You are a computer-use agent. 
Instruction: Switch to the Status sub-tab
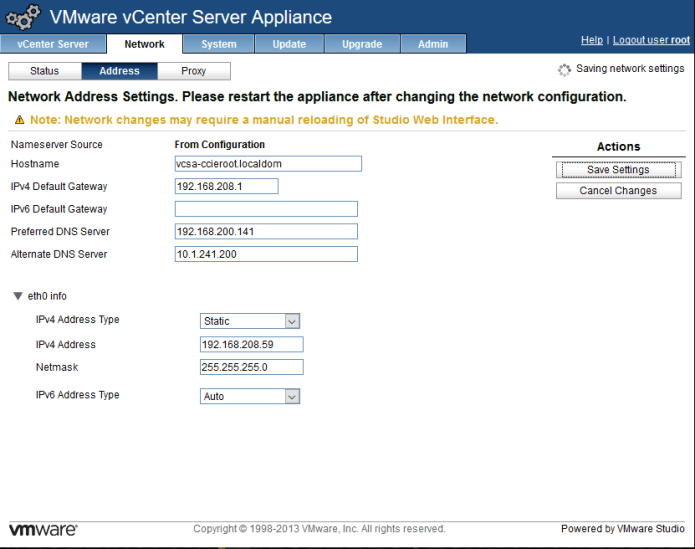45,71
